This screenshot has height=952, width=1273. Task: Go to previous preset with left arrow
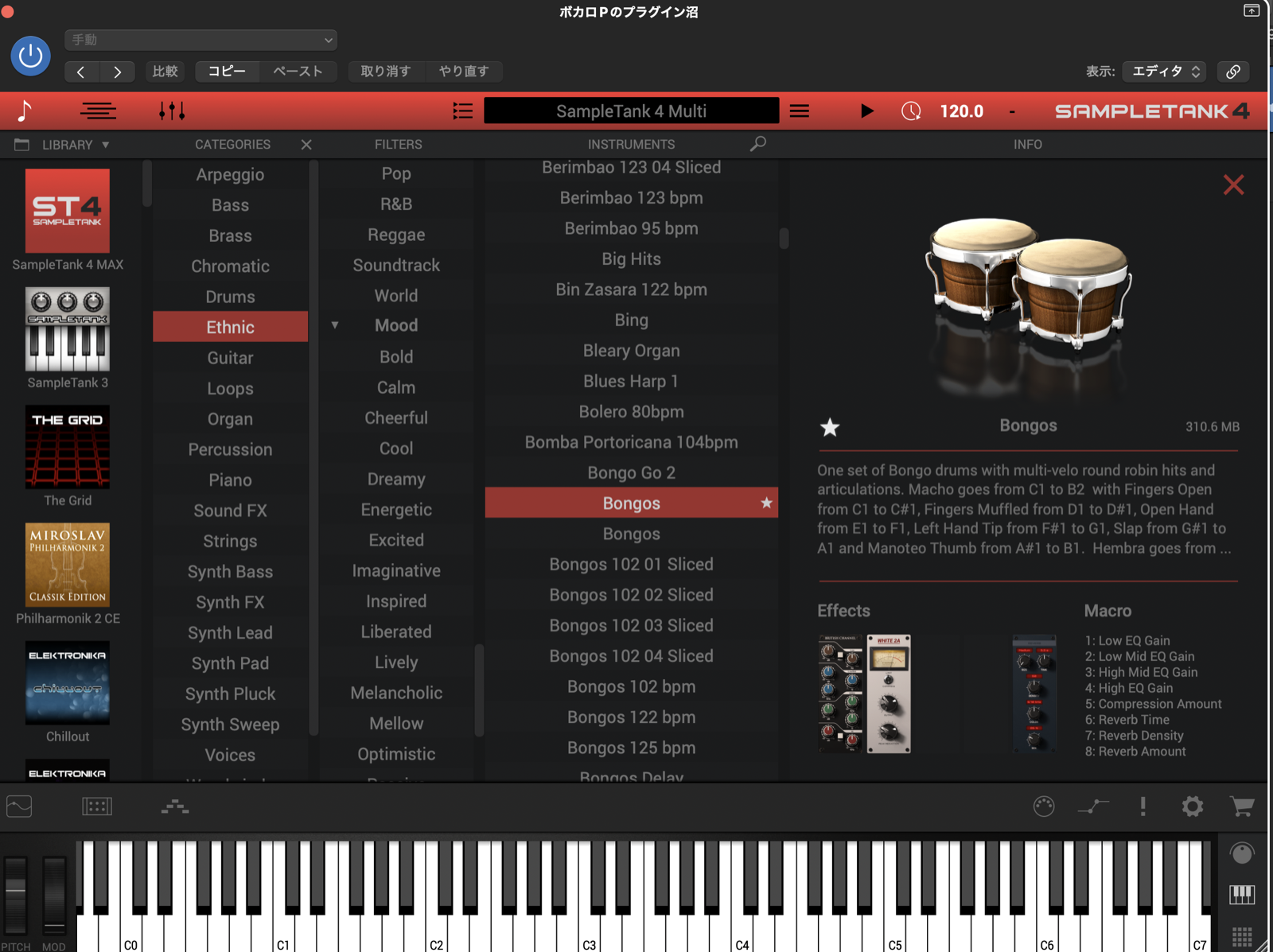pyautogui.click(x=81, y=72)
